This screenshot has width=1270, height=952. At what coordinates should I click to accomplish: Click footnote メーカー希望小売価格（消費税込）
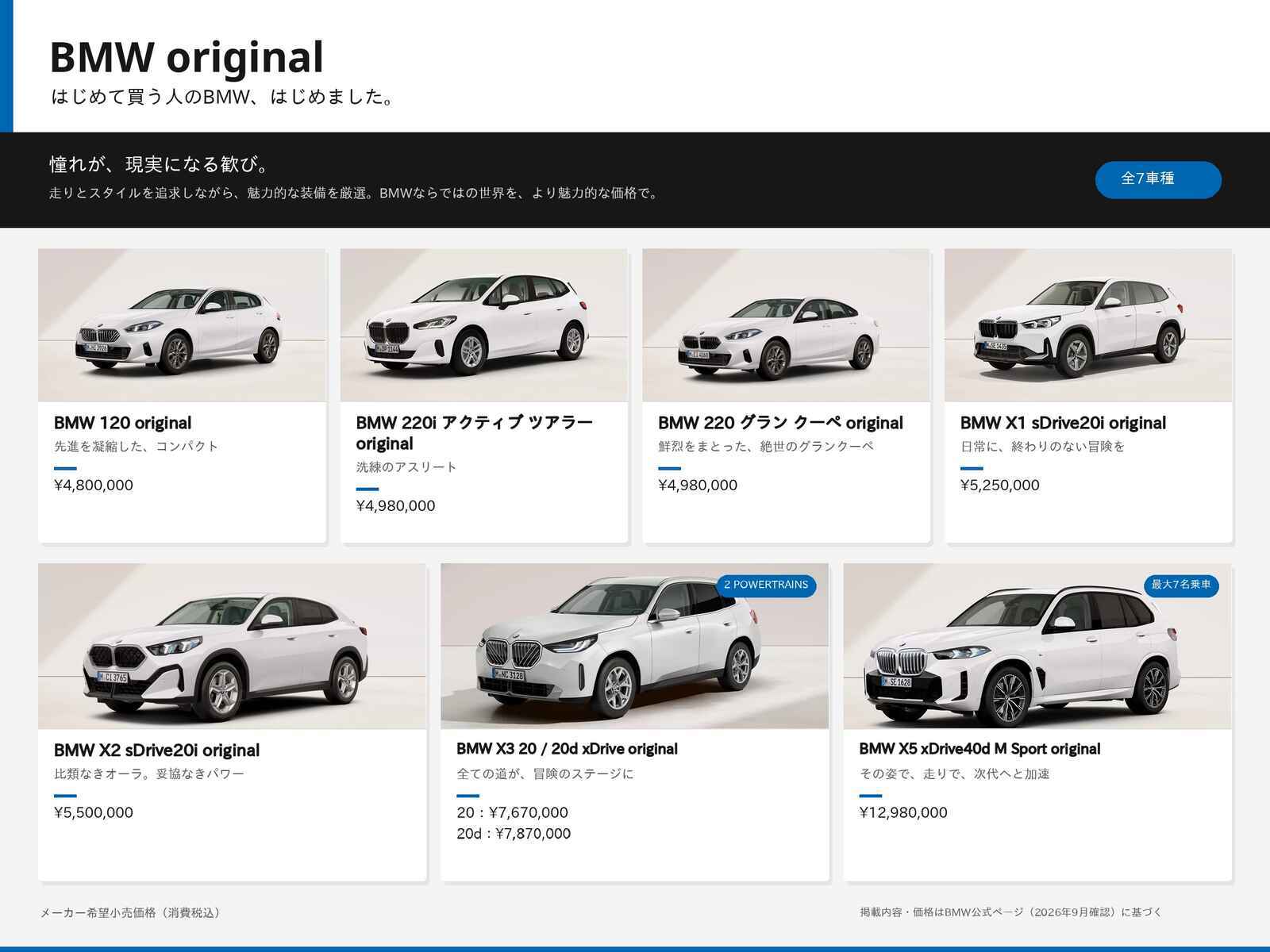133,913
